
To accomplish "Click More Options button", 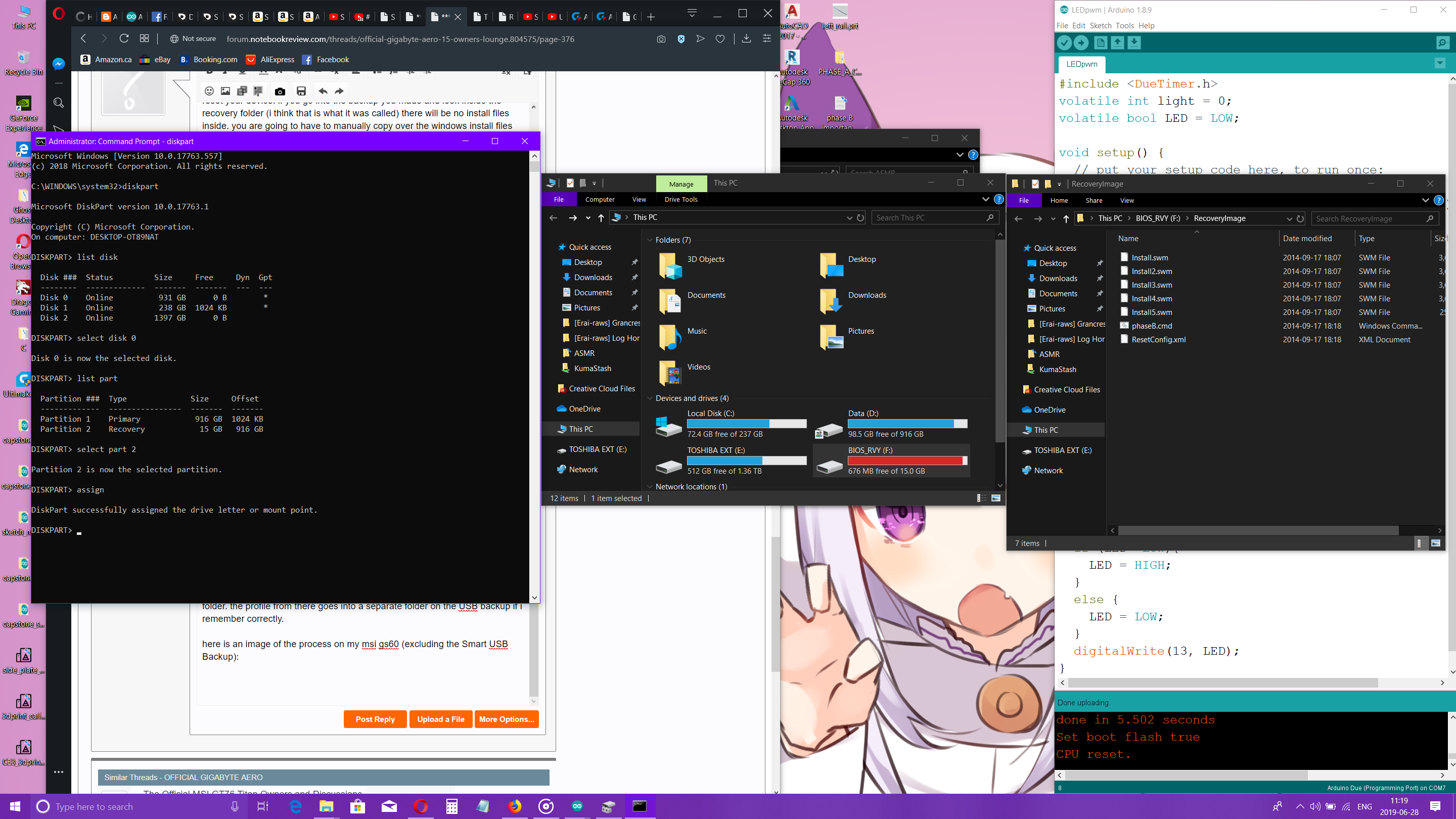I will click(507, 719).
